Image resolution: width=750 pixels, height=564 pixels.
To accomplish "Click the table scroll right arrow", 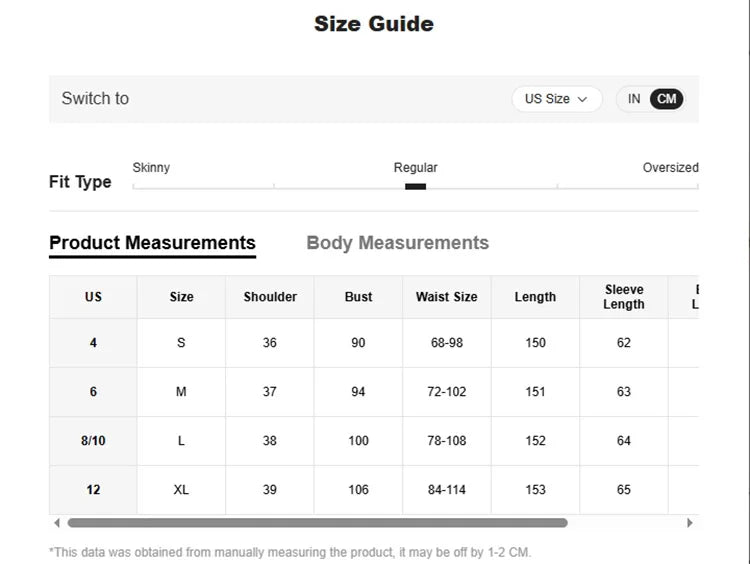I will 690,523.
